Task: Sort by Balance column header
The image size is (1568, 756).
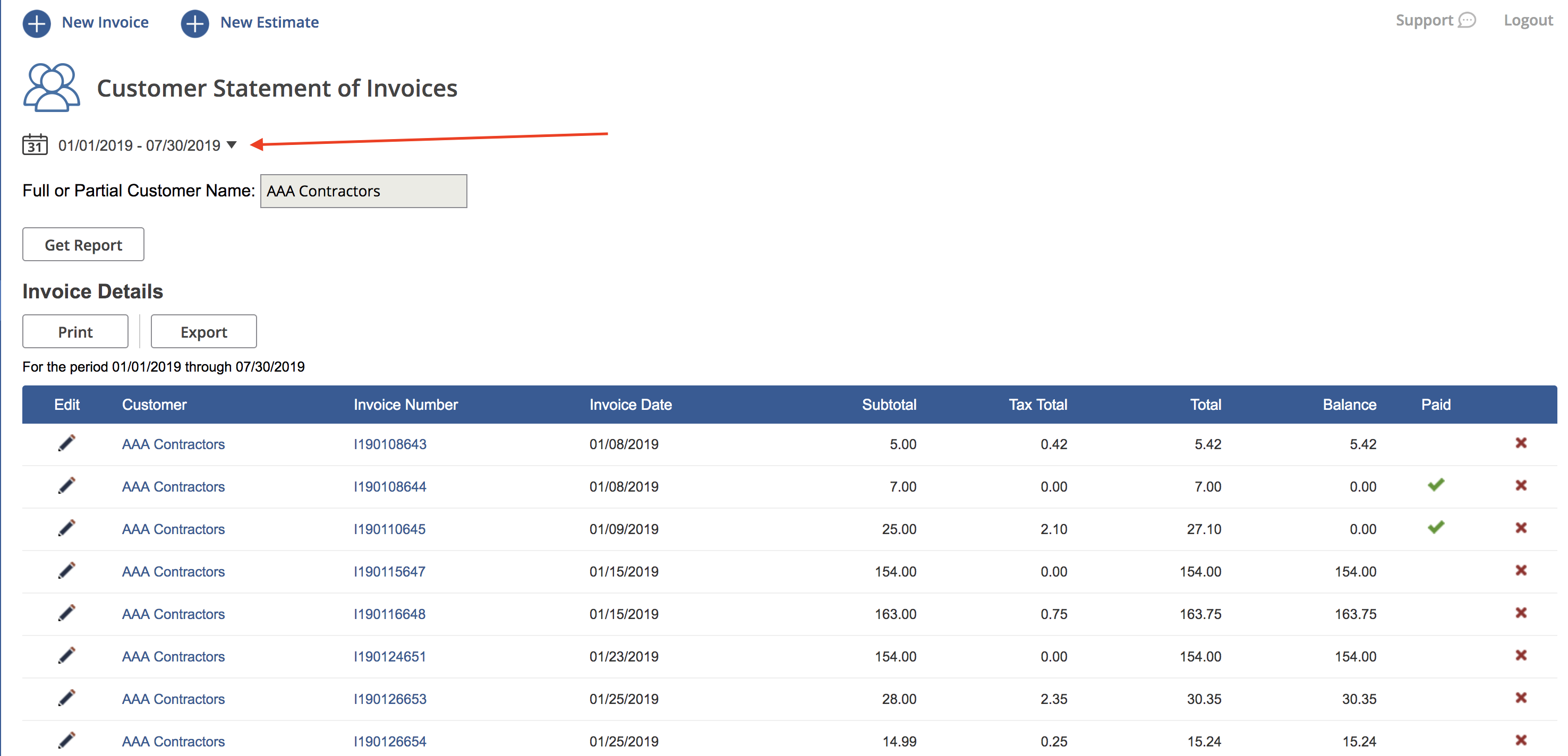Action: pos(1349,405)
